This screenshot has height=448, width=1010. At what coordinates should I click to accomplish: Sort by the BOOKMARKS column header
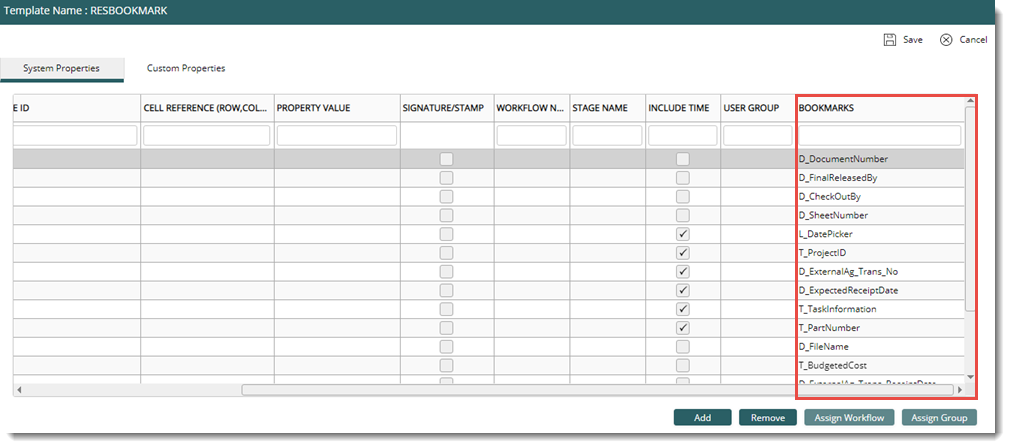tap(826, 108)
